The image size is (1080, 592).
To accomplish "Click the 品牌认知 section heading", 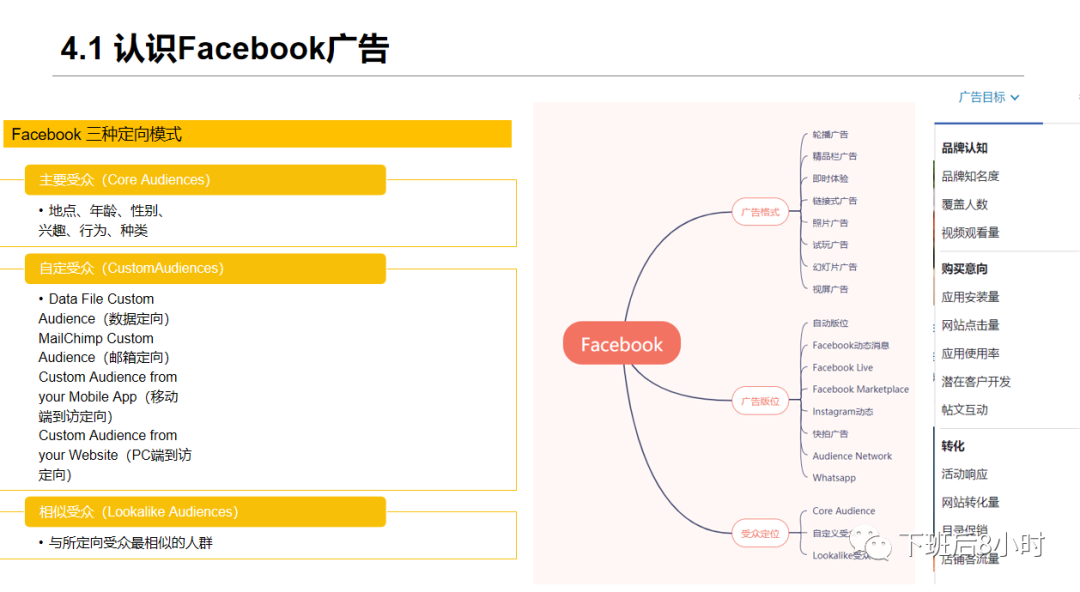I will [x=964, y=148].
